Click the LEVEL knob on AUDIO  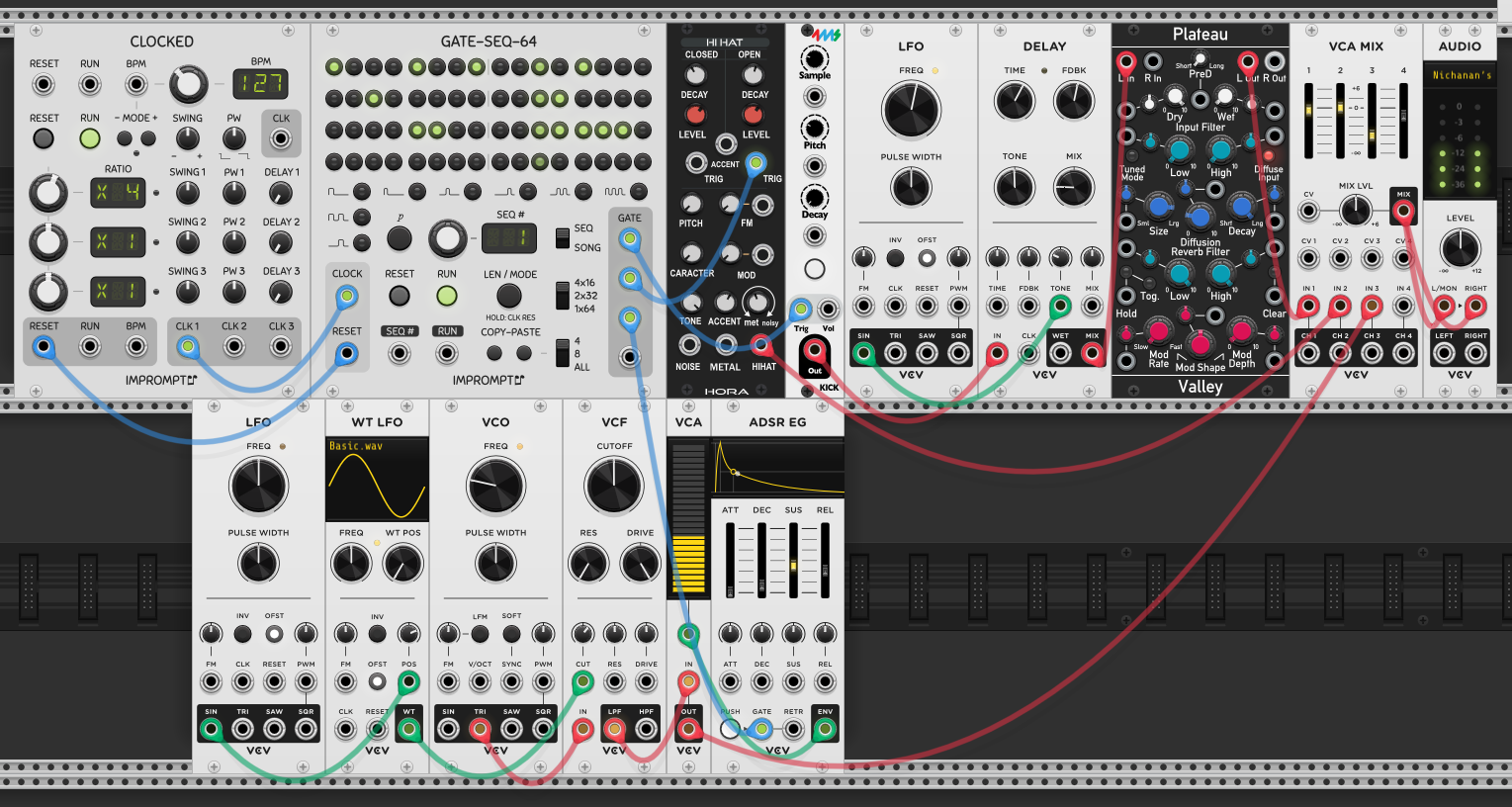tap(1461, 248)
